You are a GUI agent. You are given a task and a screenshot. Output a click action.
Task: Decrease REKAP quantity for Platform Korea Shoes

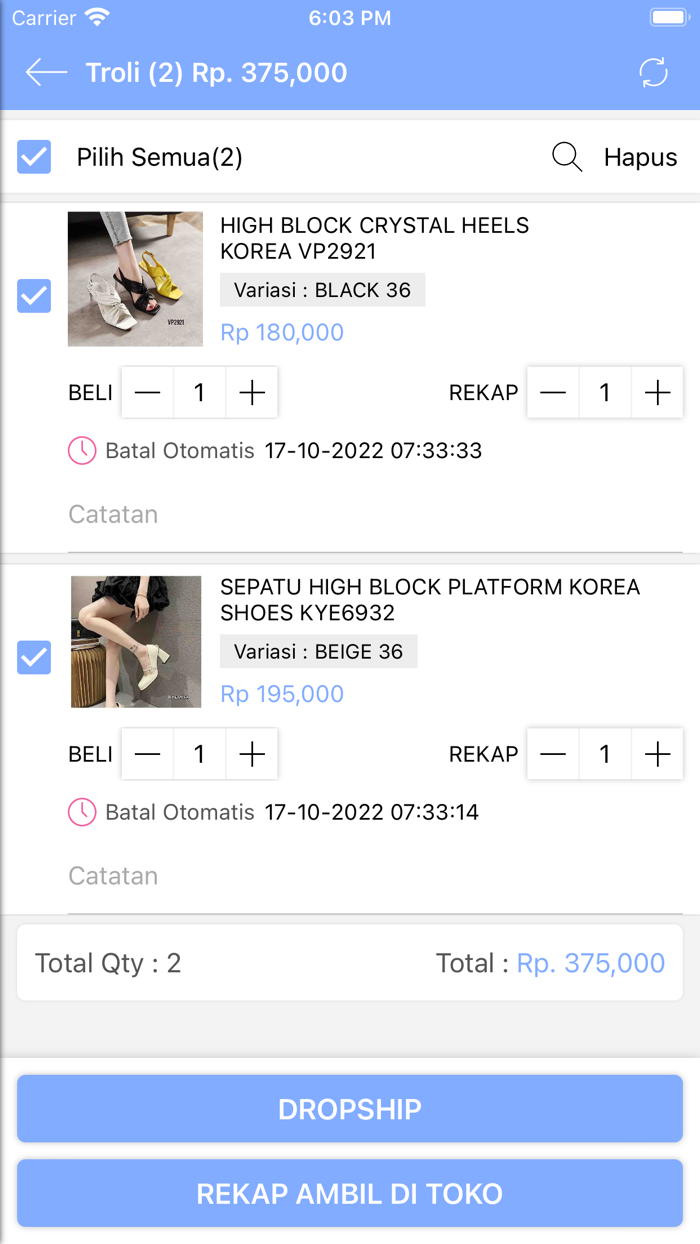tap(553, 754)
